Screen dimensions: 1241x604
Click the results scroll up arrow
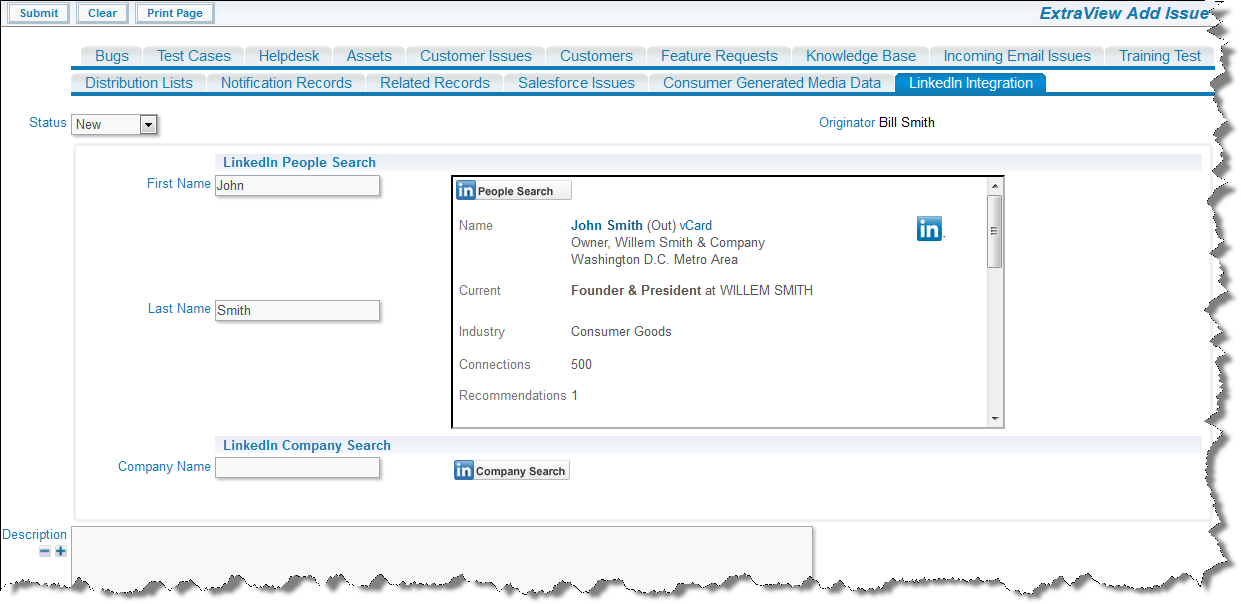click(994, 186)
